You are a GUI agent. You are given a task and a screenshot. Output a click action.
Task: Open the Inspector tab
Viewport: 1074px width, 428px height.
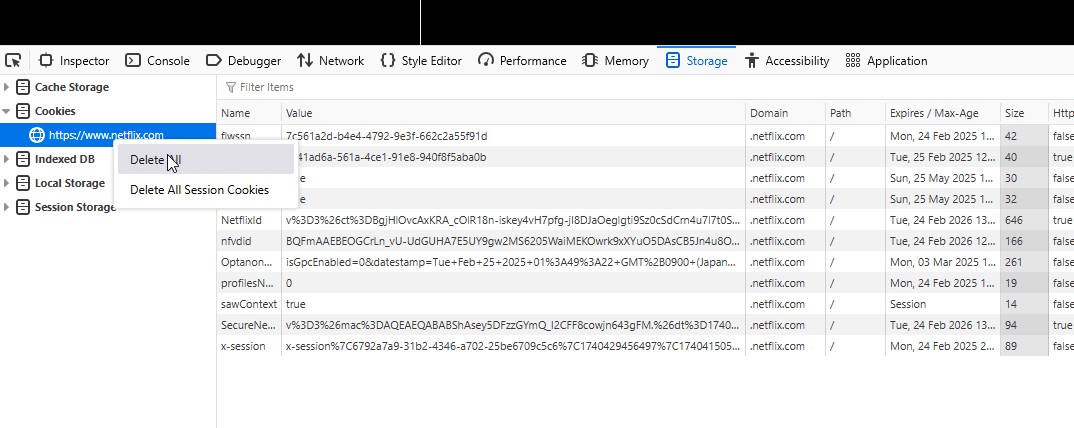click(74, 61)
